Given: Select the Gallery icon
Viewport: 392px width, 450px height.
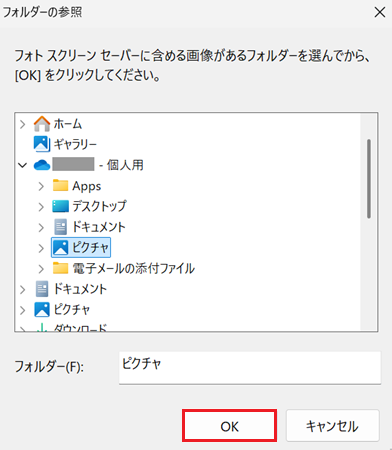Looking at the screenshot, I should (x=42, y=144).
